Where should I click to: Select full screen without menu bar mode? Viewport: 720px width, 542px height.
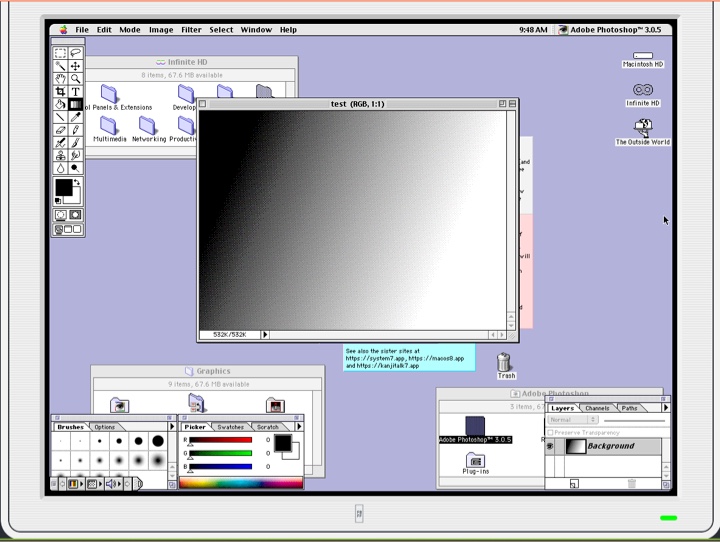point(77,229)
